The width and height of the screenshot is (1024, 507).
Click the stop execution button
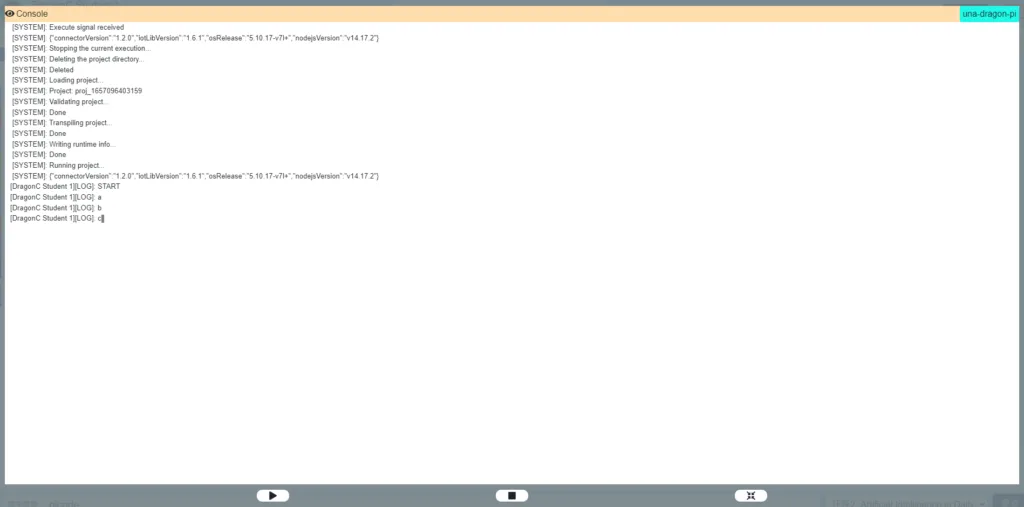point(512,496)
